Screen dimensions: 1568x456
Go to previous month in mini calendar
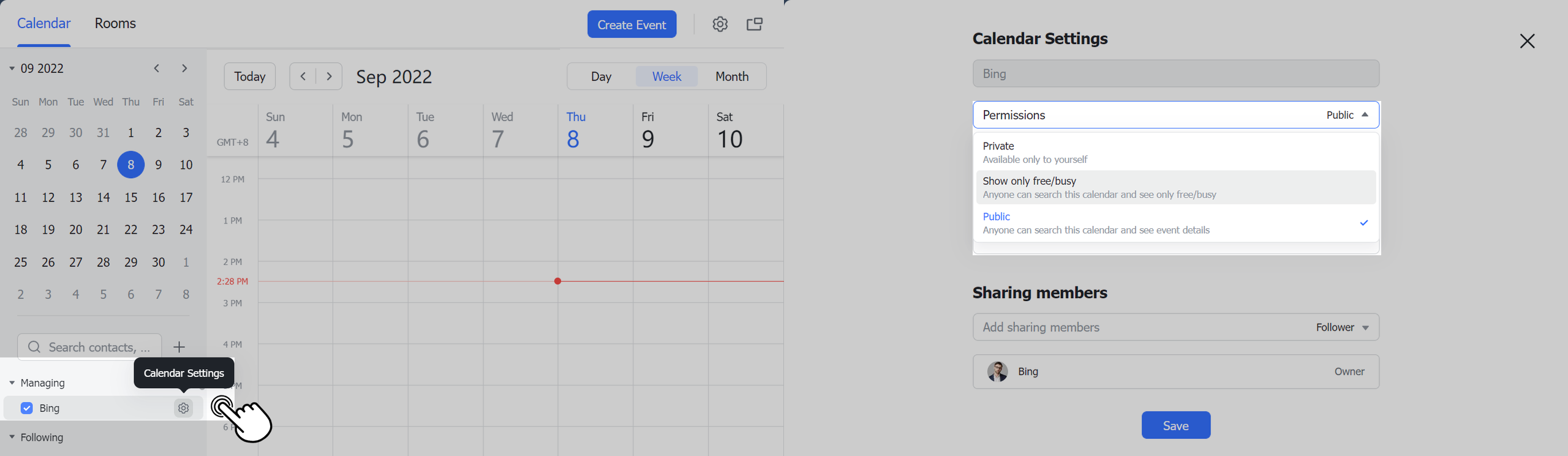157,69
